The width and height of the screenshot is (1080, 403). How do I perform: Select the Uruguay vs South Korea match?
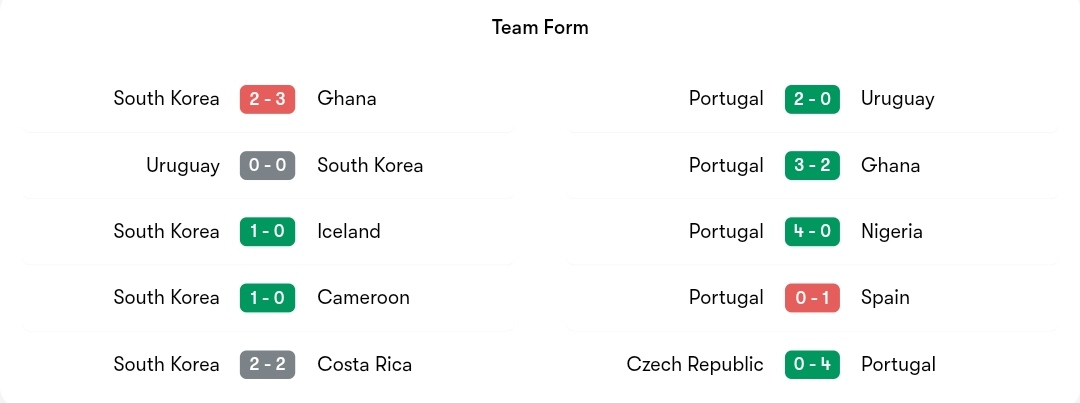coord(269,165)
